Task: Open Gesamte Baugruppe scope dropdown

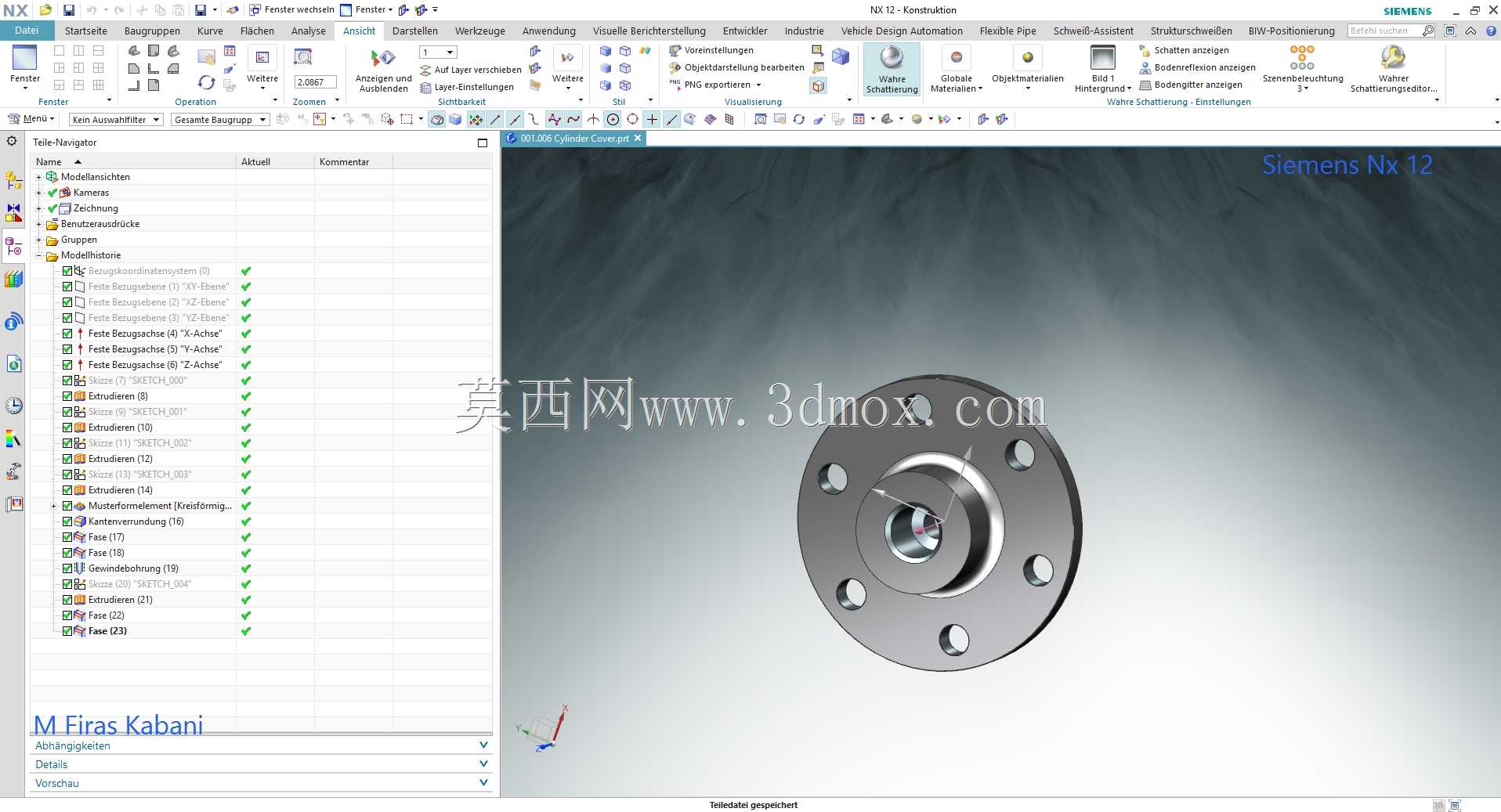Action: (220, 120)
